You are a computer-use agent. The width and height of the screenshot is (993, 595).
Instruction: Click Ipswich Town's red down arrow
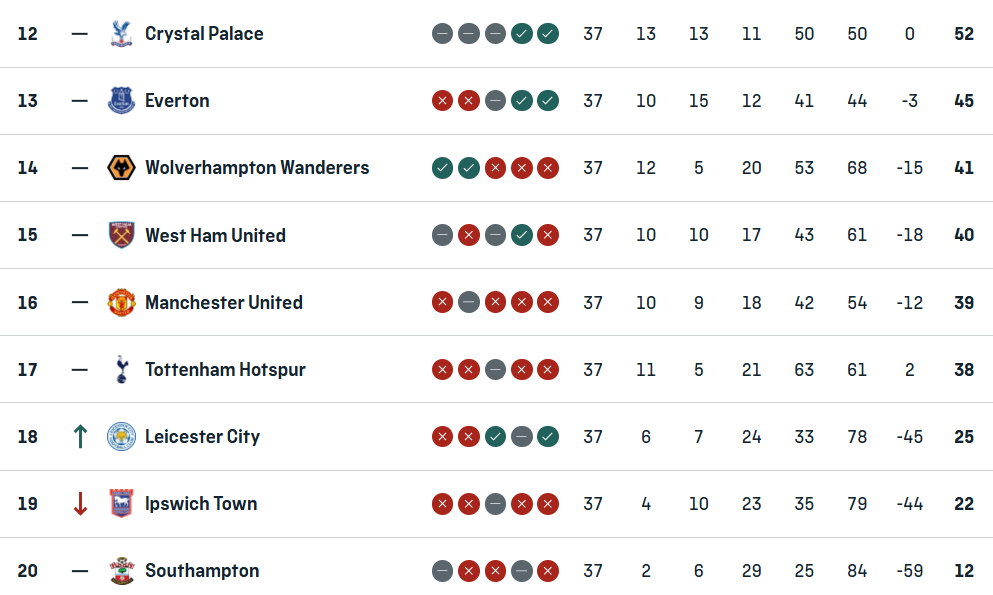tap(80, 503)
